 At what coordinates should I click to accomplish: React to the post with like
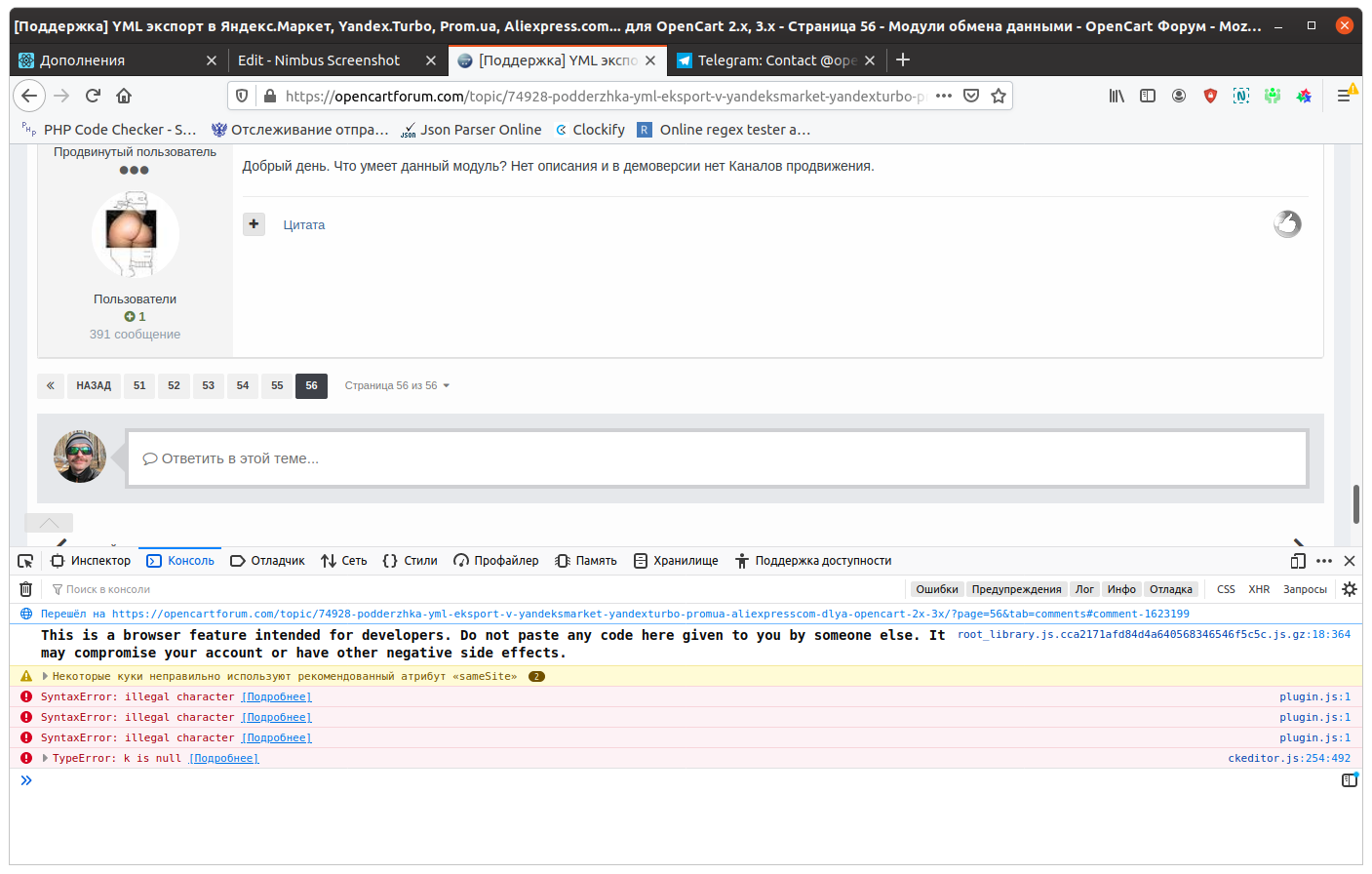[x=1287, y=224]
